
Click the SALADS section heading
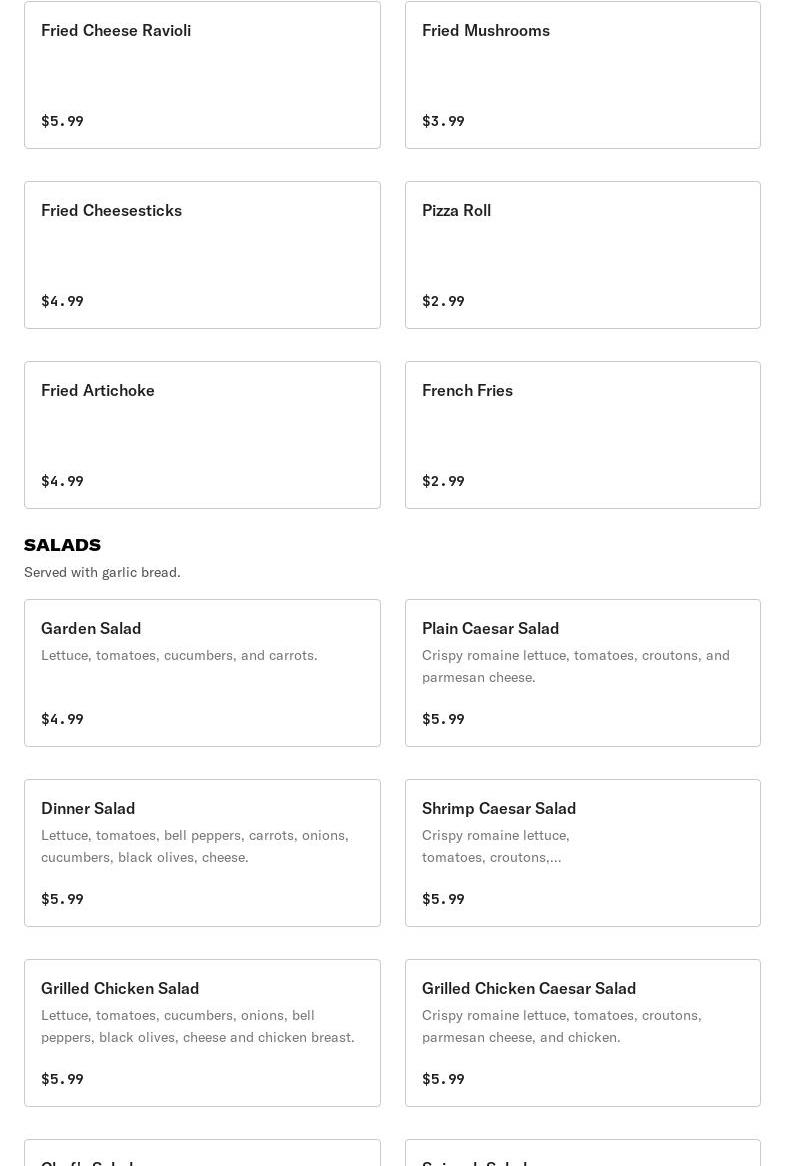(x=62, y=545)
